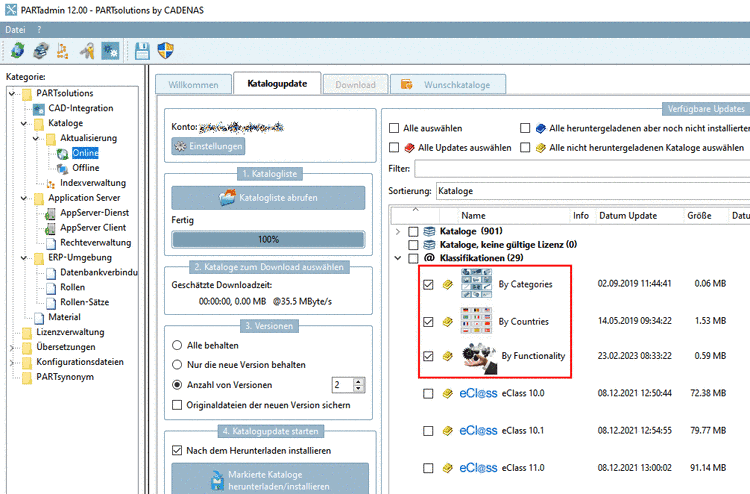Click the eClass logo in eClass 11.0 row
The image size is (750, 494).
(x=478, y=468)
